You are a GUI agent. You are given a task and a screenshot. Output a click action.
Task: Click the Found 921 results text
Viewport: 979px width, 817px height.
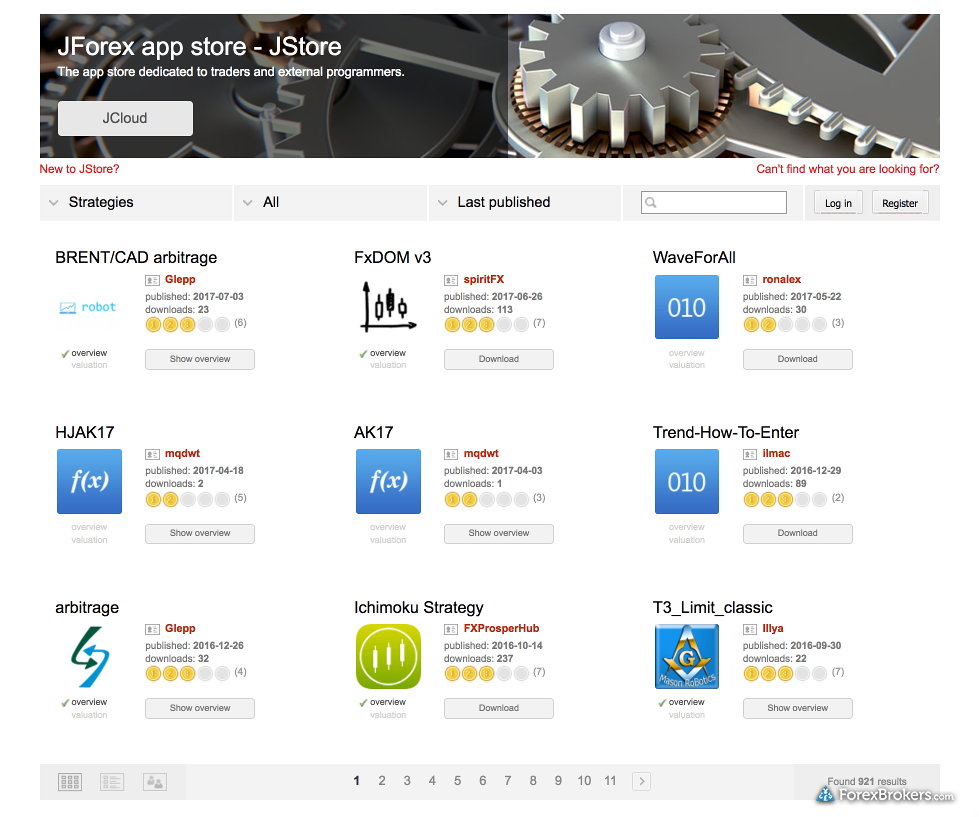coord(867,781)
